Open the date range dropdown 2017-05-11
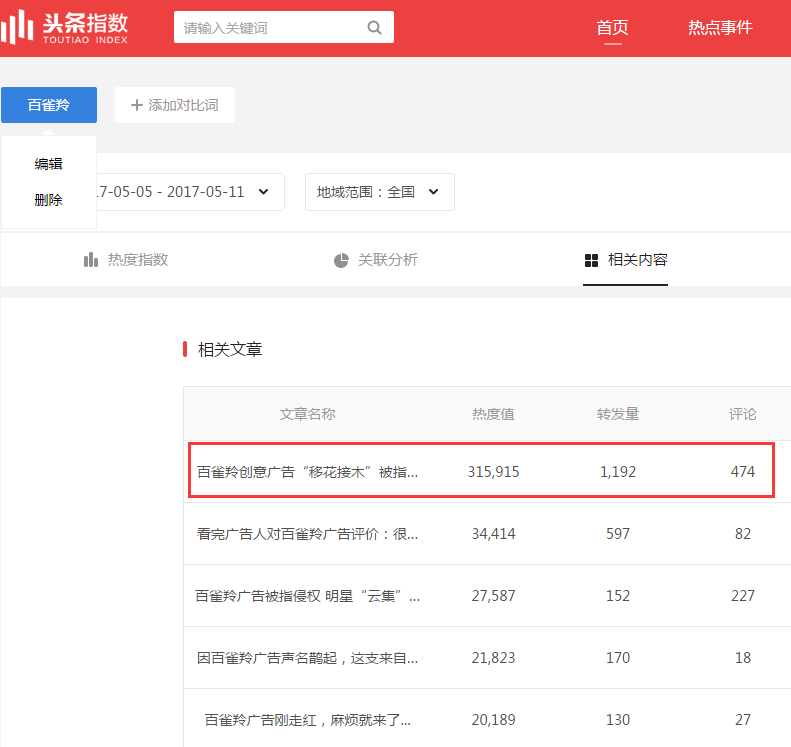791x747 pixels. (x=191, y=192)
